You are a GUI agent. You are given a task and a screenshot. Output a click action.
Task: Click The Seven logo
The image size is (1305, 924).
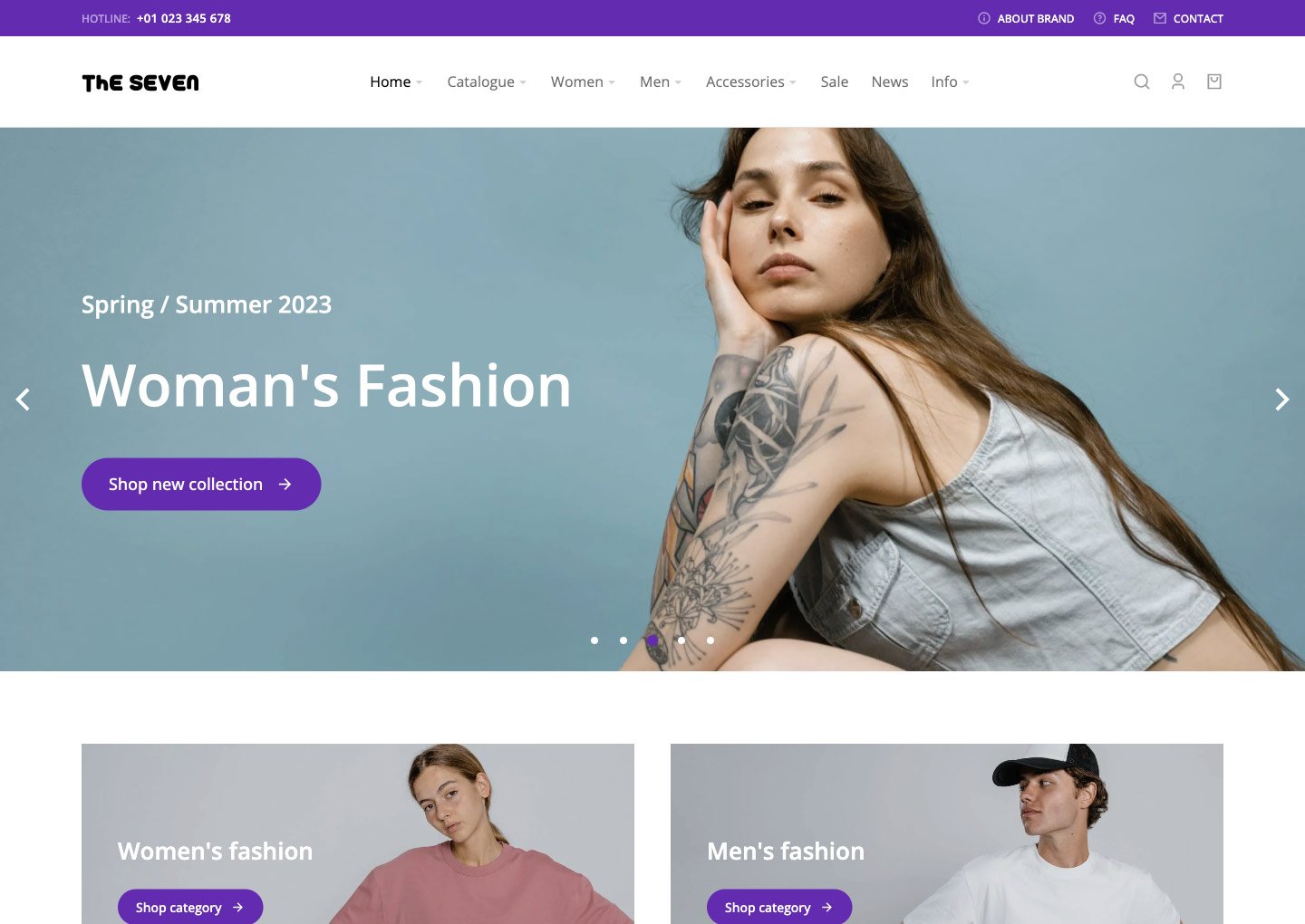[140, 82]
